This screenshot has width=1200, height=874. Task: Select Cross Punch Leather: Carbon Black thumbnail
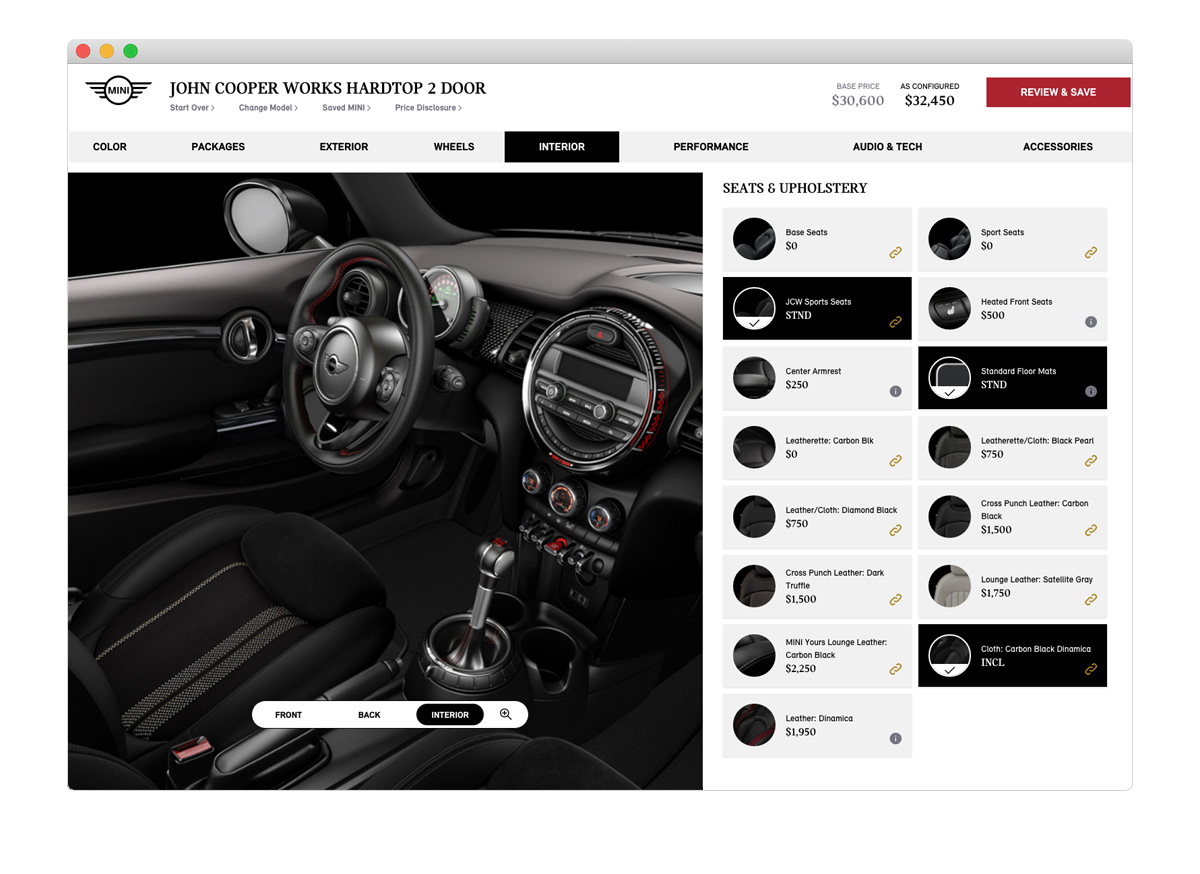(950, 517)
